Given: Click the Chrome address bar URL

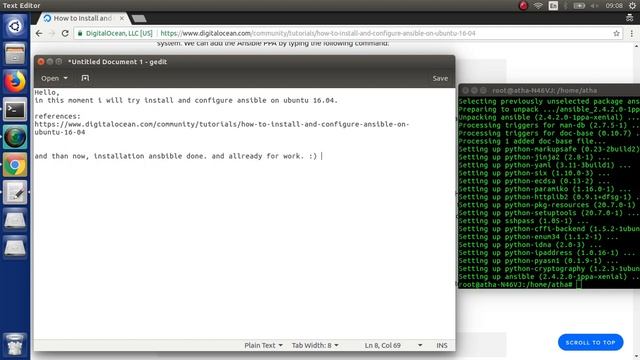Looking at the screenshot, I should pyautogui.click(x=318, y=33).
